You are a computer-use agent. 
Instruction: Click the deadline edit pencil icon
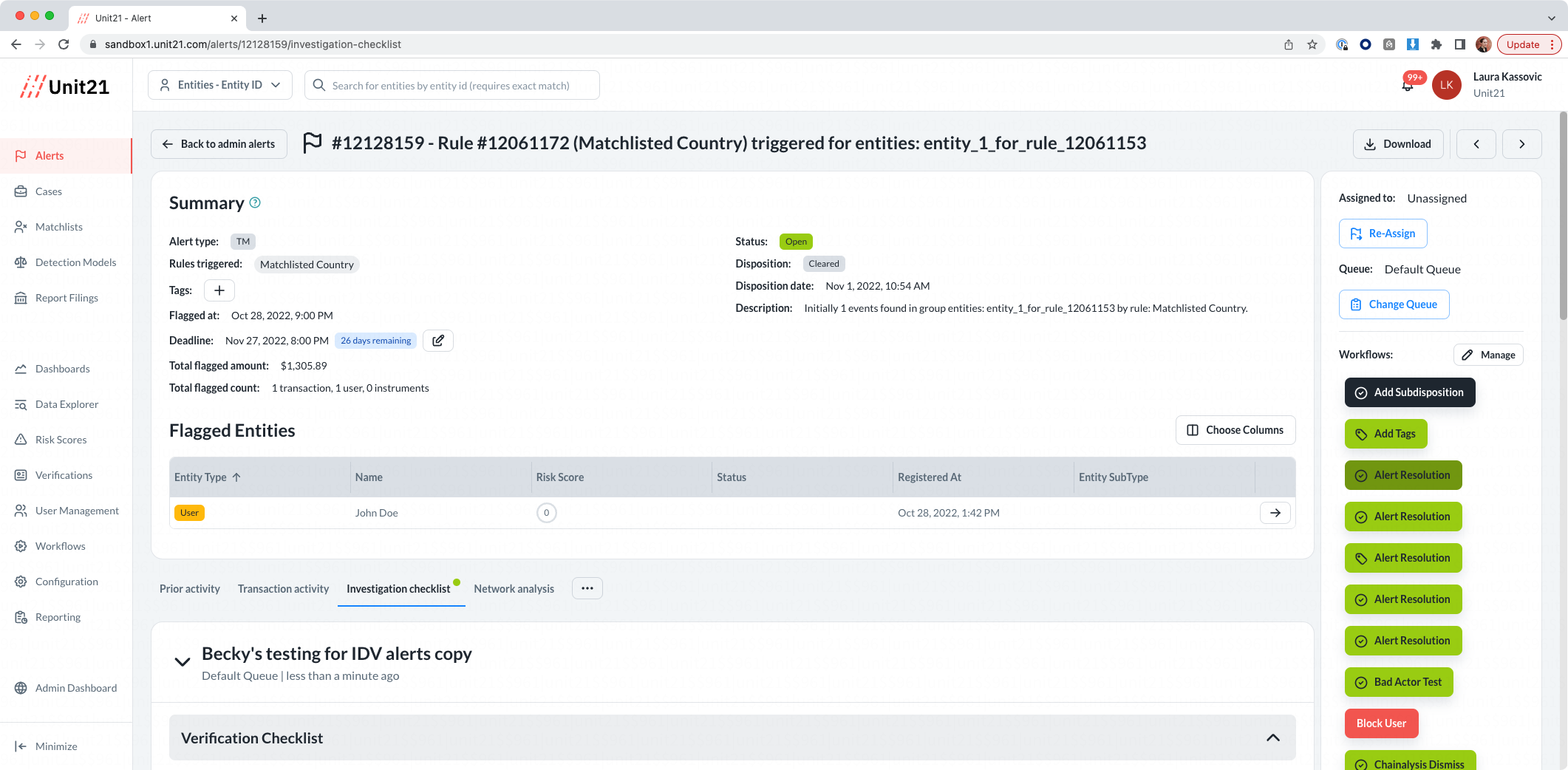[438, 341]
